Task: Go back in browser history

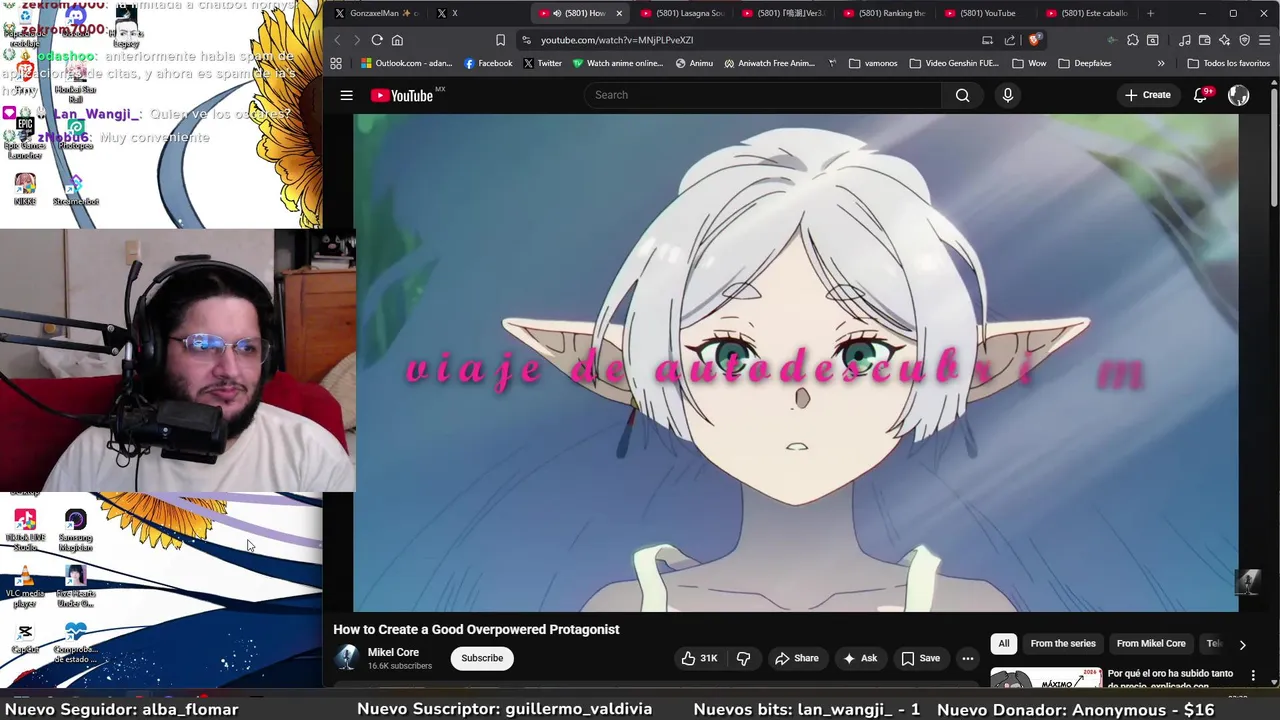Action: pyautogui.click(x=337, y=40)
